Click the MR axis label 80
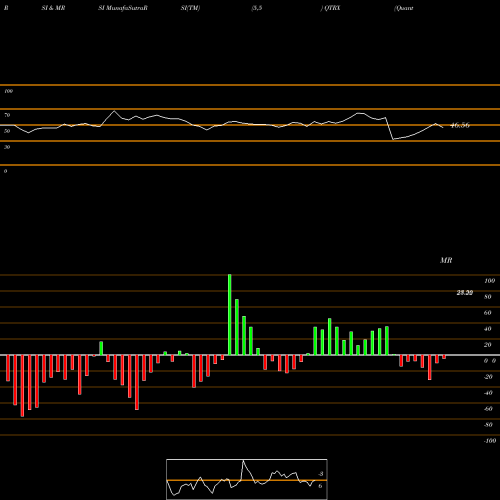This screenshot has width=500, height=500. pos(488,297)
